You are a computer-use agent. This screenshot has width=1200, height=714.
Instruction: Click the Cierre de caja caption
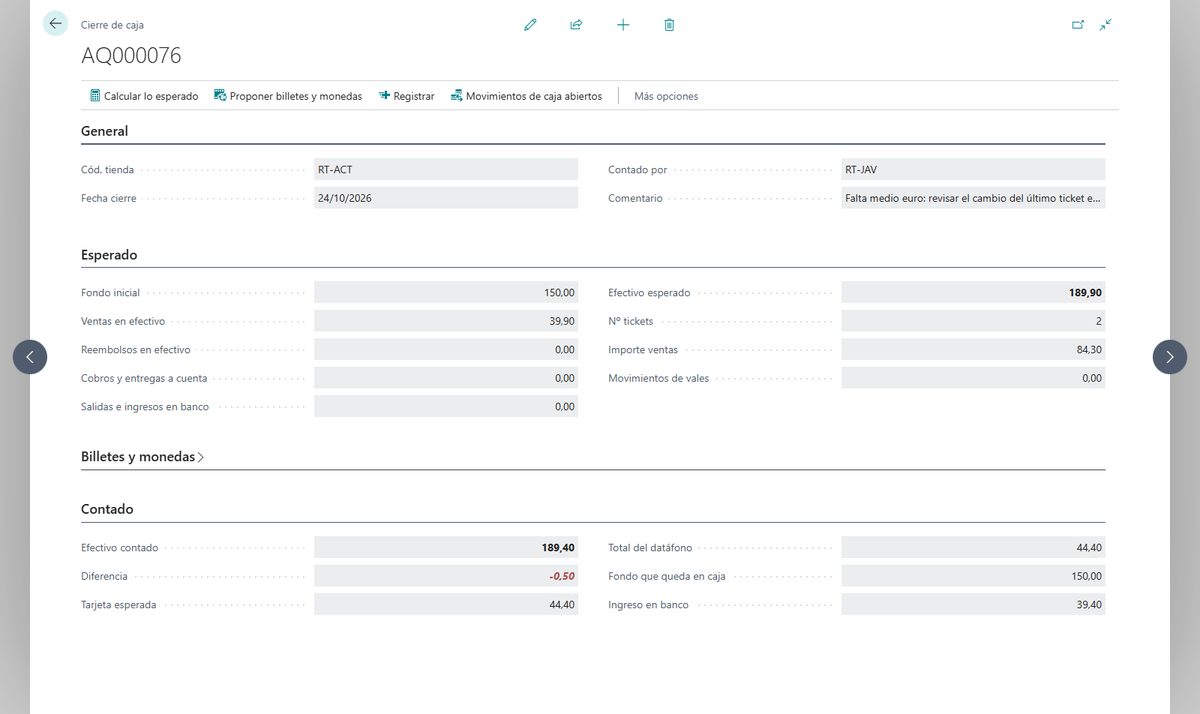(x=112, y=25)
